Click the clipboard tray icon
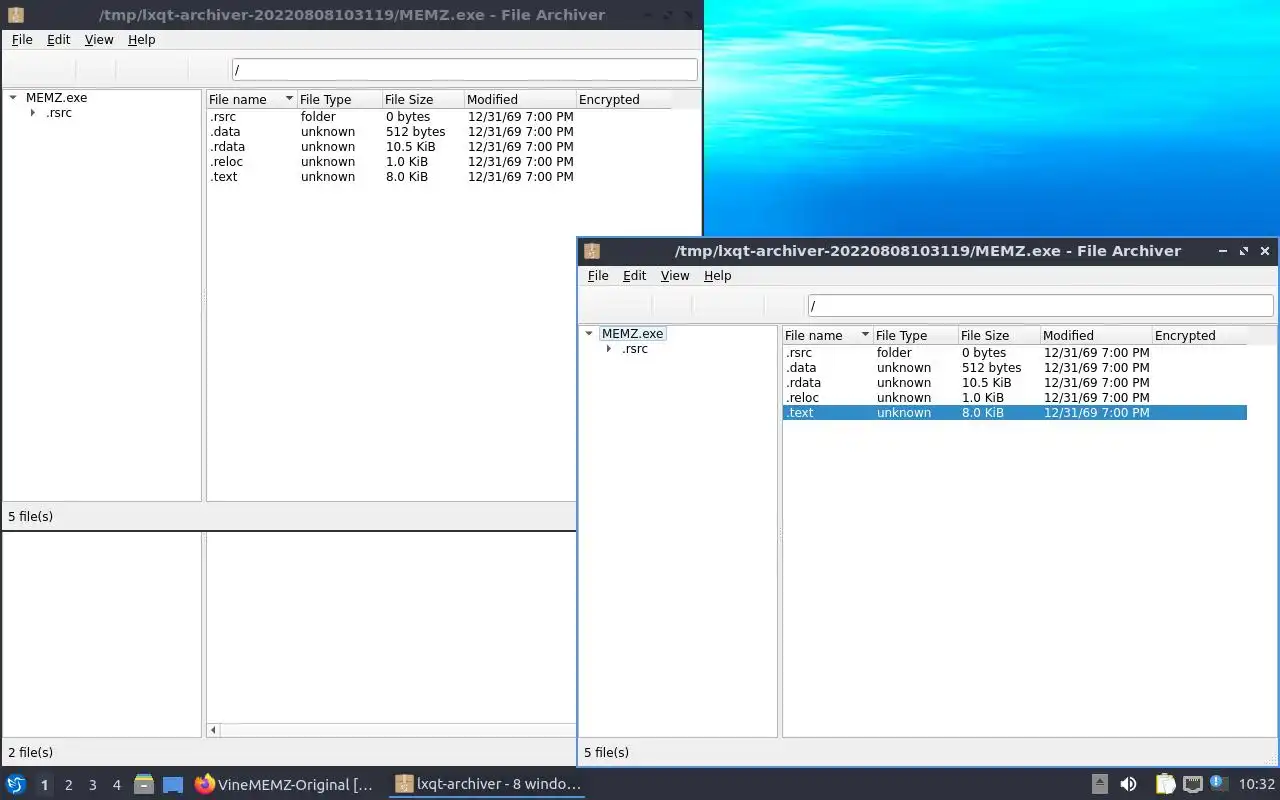This screenshot has width=1280, height=800. 1165,784
